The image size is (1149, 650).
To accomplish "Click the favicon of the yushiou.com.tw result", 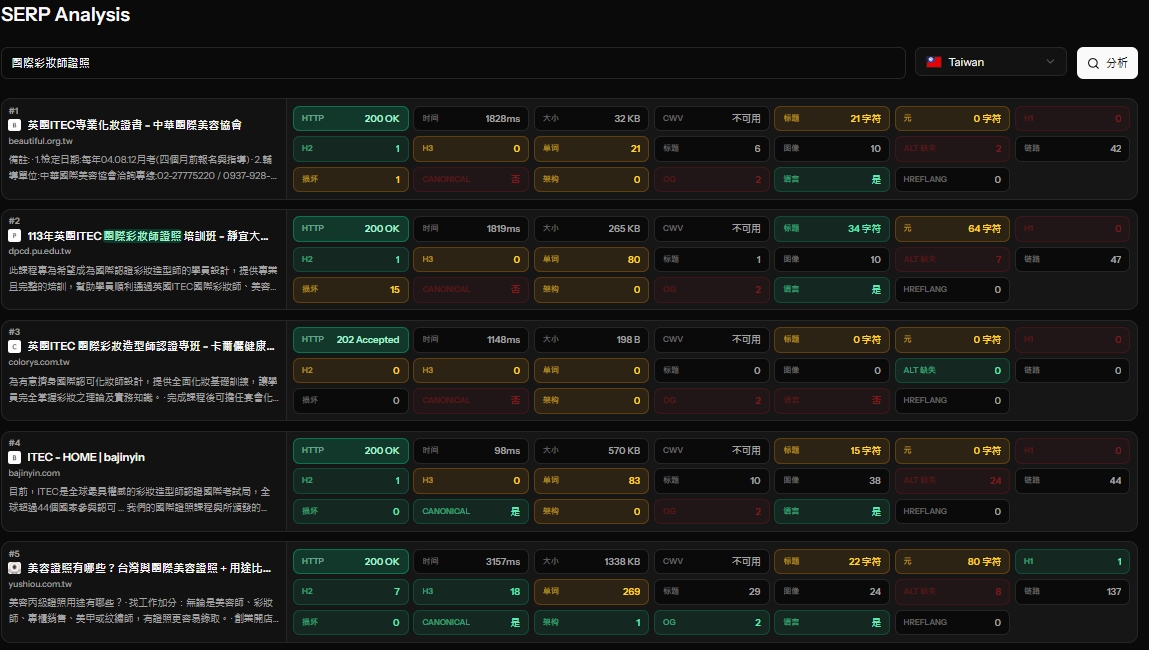I will [14, 568].
